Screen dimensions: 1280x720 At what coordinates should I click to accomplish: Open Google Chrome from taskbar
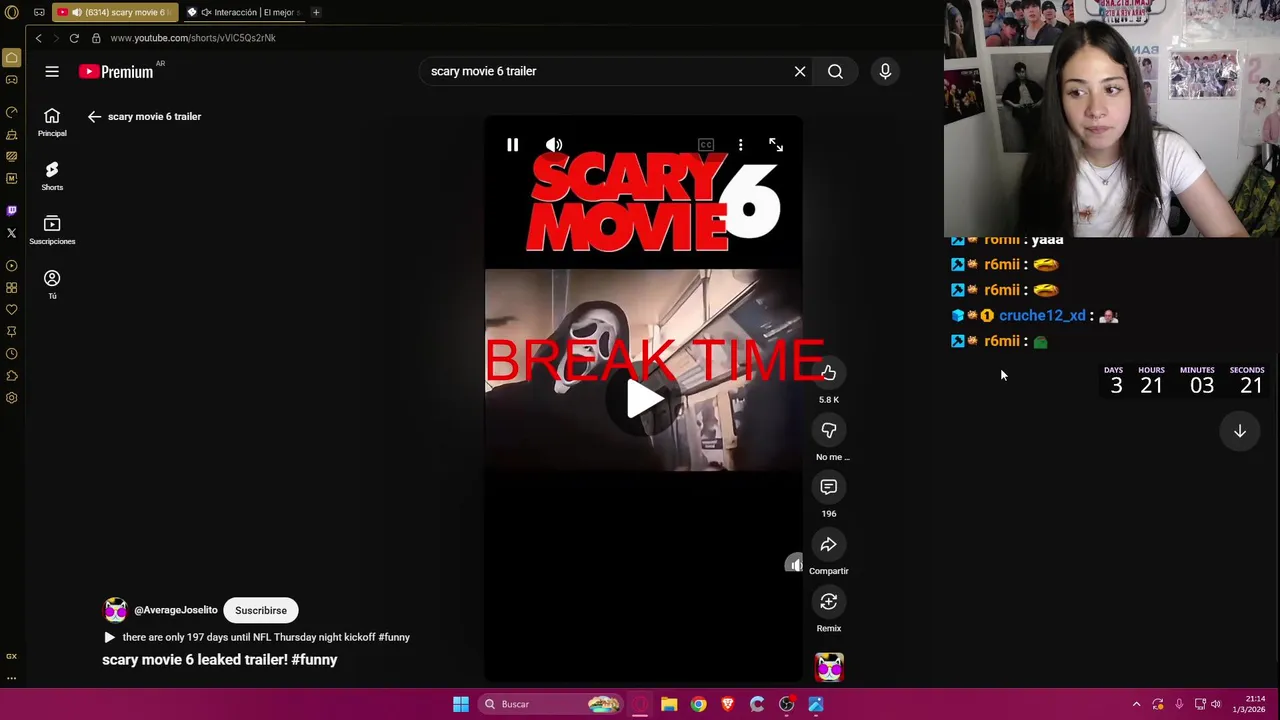[698, 704]
